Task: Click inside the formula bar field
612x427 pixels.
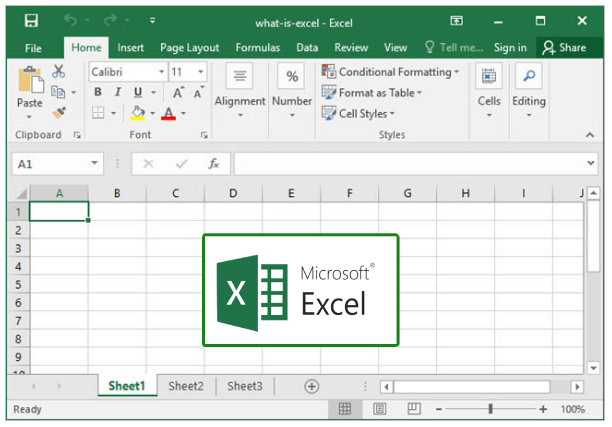Action: [x=410, y=164]
